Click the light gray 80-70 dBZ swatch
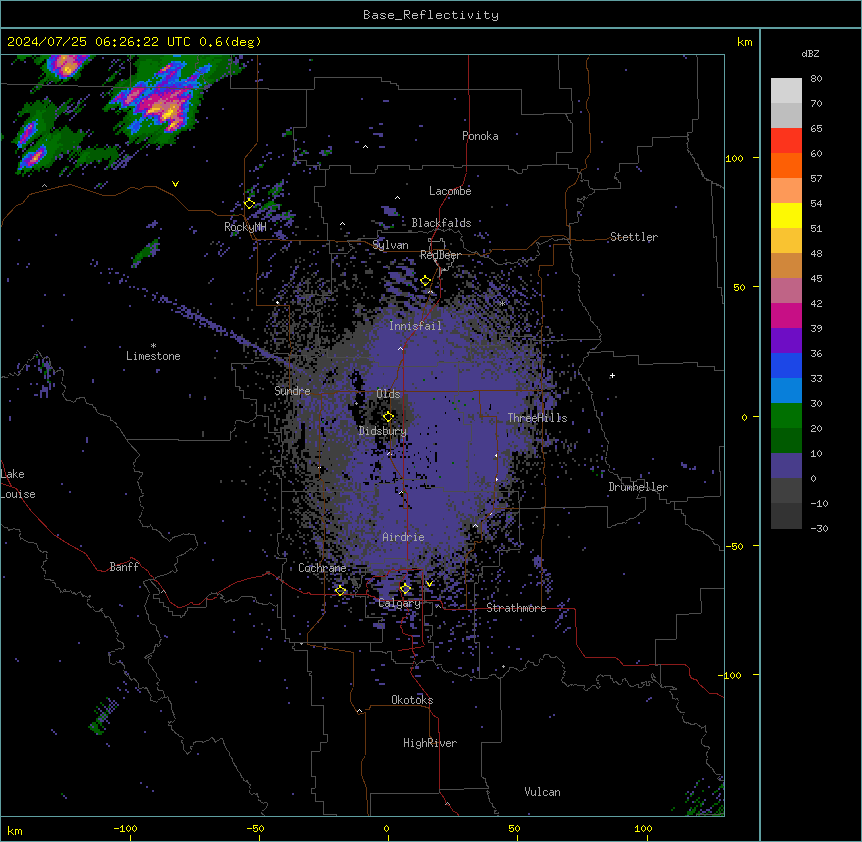The image size is (862, 842). (786, 90)
